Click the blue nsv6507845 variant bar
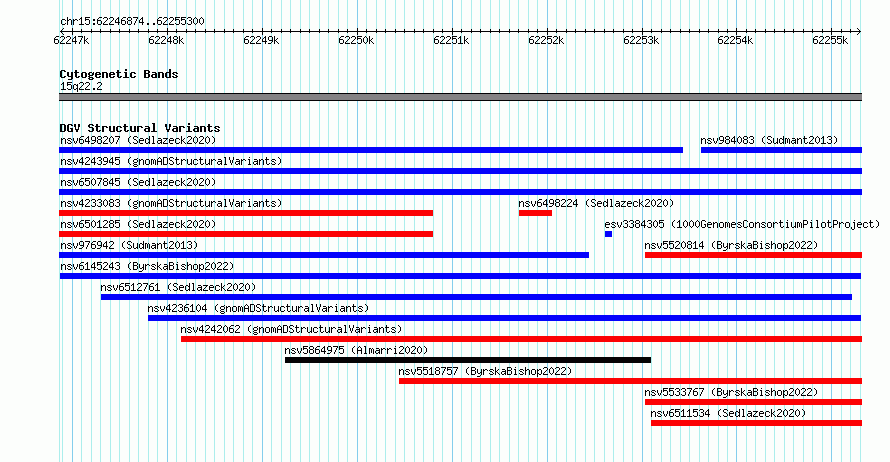Screen dimensions: 890x462 pos(460,192)
